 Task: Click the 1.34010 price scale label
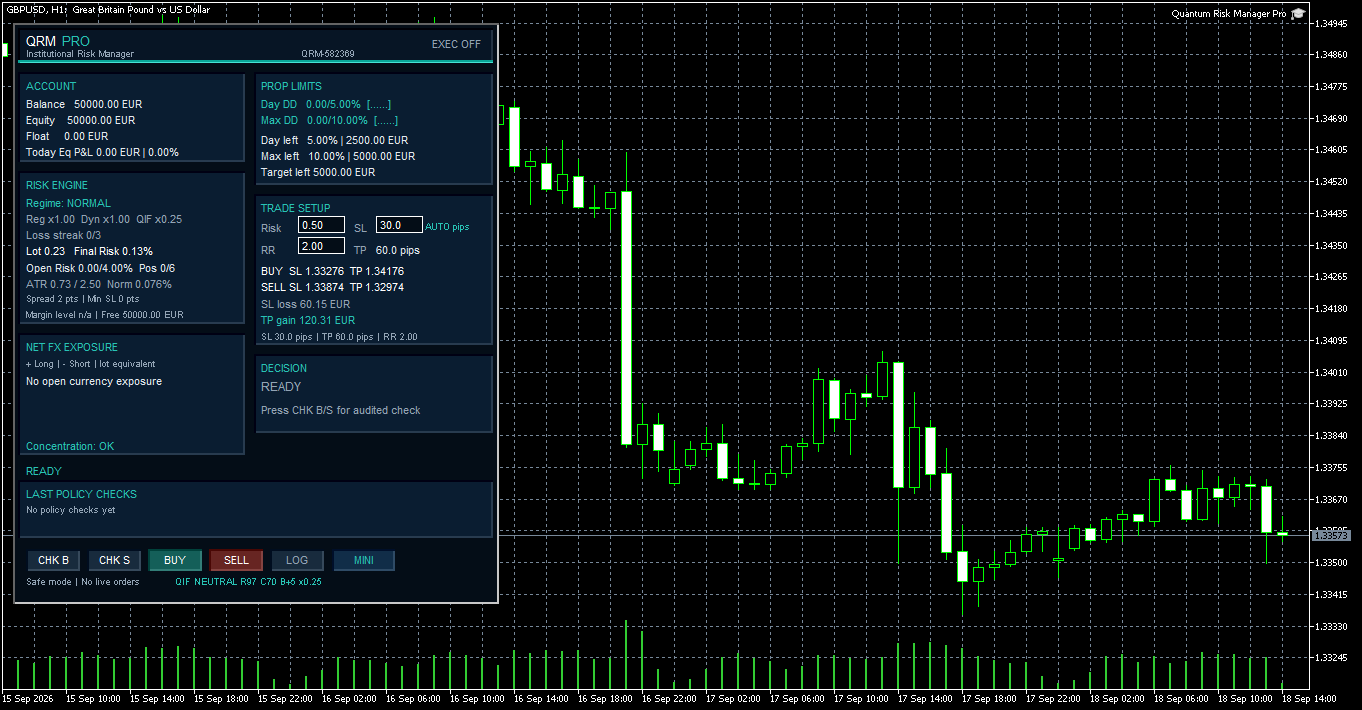1333,372
